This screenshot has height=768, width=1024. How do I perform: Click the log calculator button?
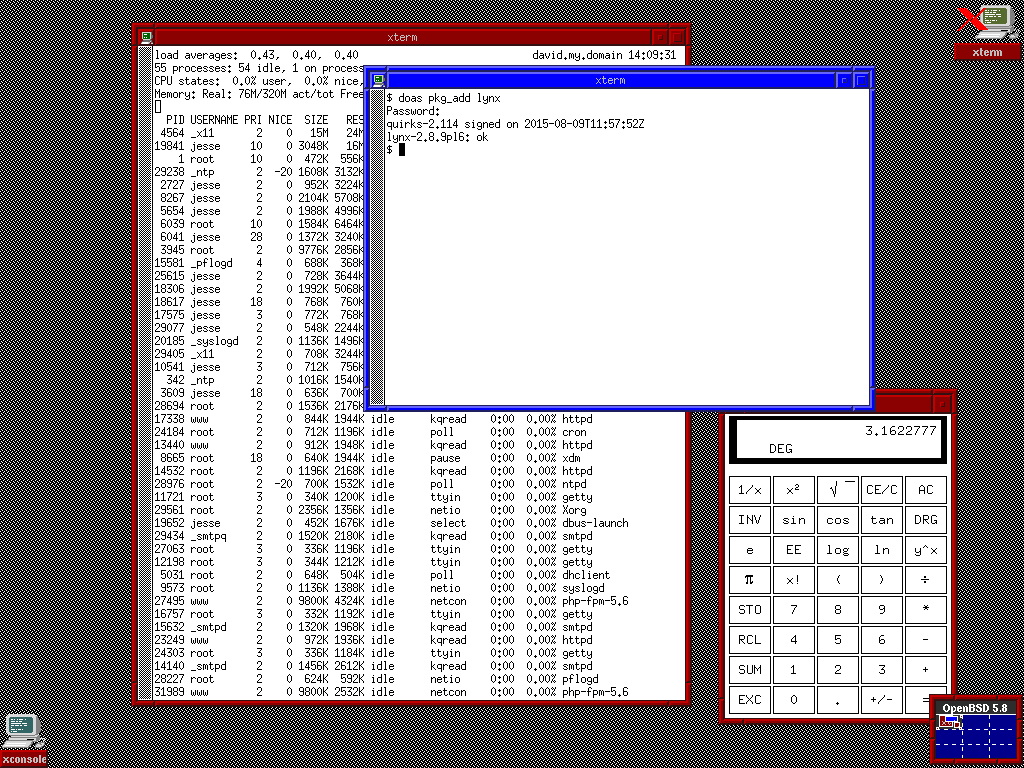tap(838, 550)
